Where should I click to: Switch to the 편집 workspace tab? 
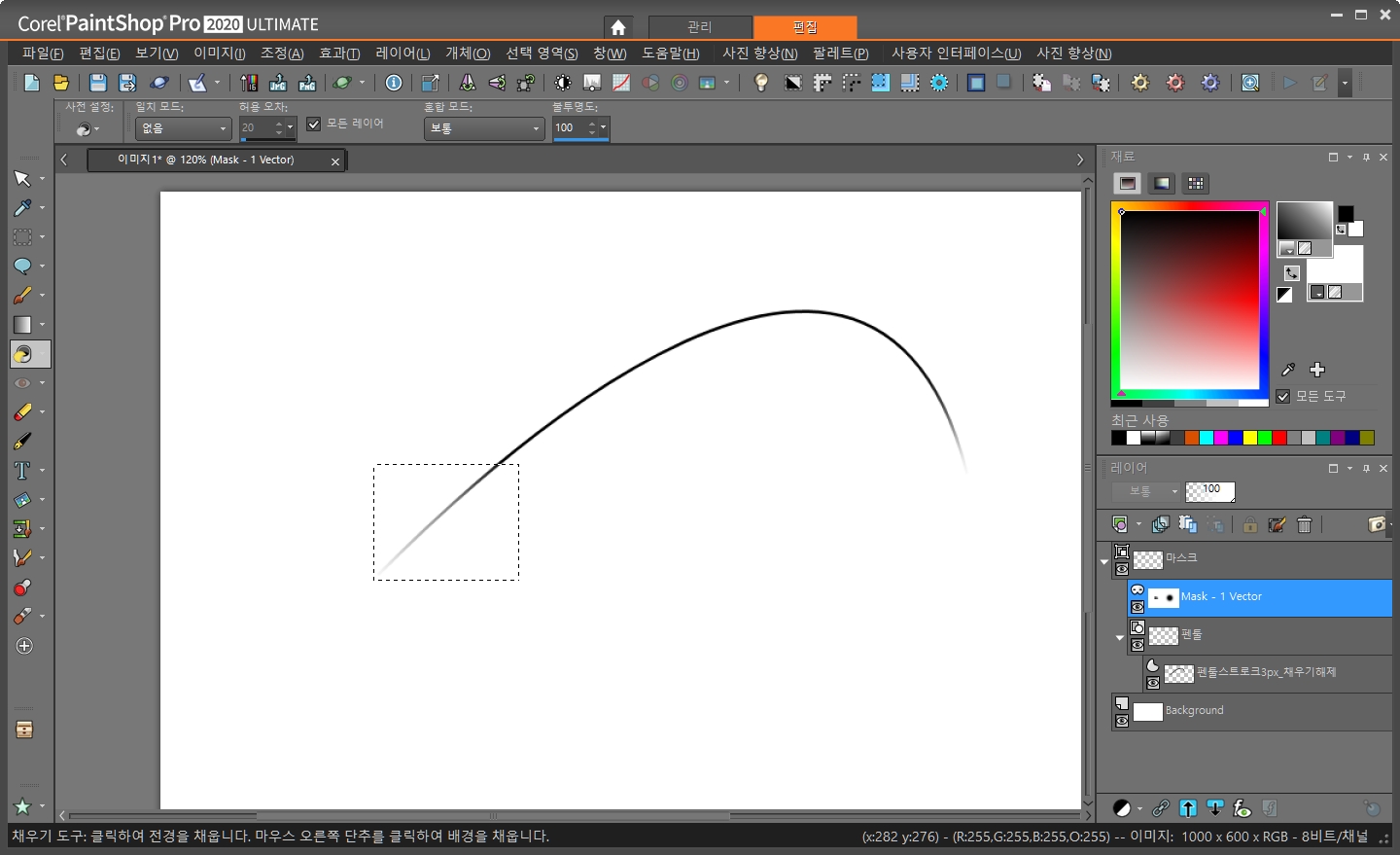805,27
